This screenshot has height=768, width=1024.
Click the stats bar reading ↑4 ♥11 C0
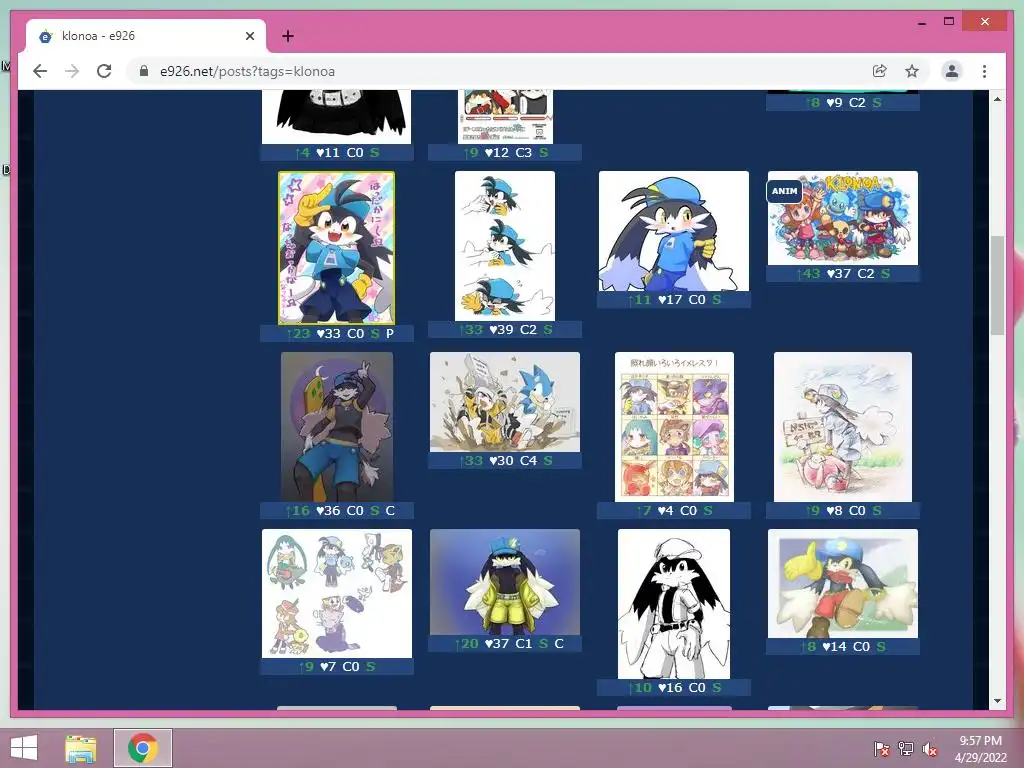[x=336, y=152]
